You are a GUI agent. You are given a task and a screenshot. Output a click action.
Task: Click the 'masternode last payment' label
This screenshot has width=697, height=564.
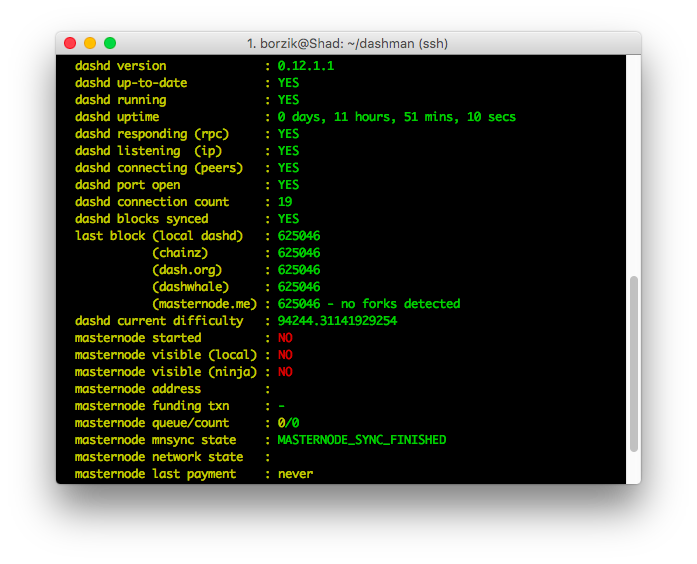click(x=156, y=474)
